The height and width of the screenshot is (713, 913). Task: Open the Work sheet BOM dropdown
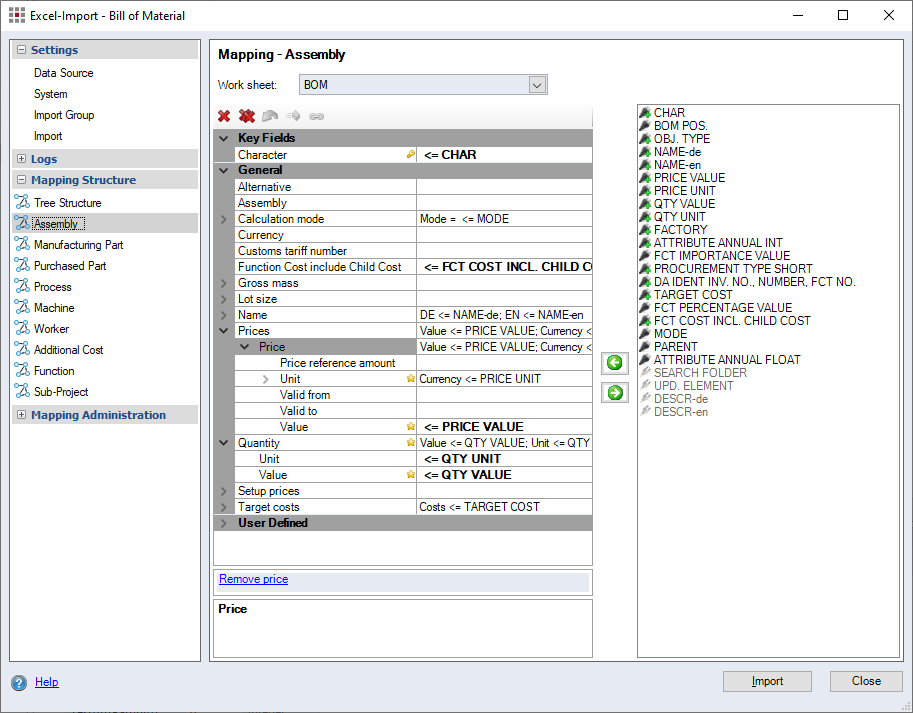tap(537, 85)
